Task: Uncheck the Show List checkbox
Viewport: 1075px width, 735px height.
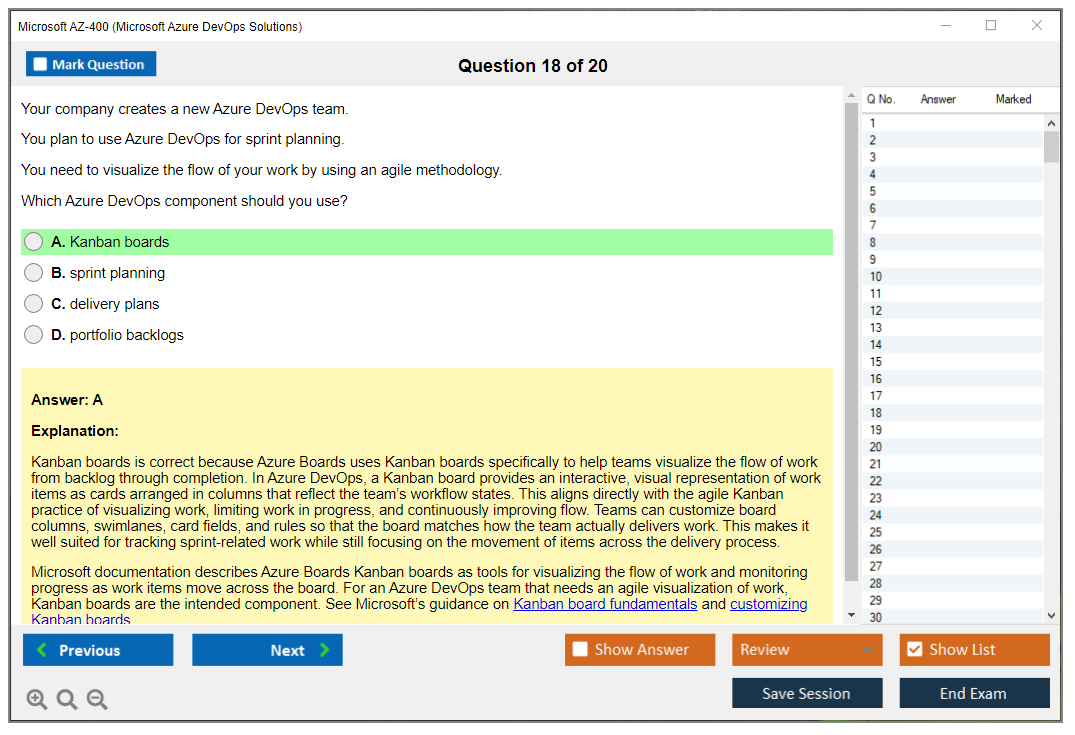Action: coord(915,649)
